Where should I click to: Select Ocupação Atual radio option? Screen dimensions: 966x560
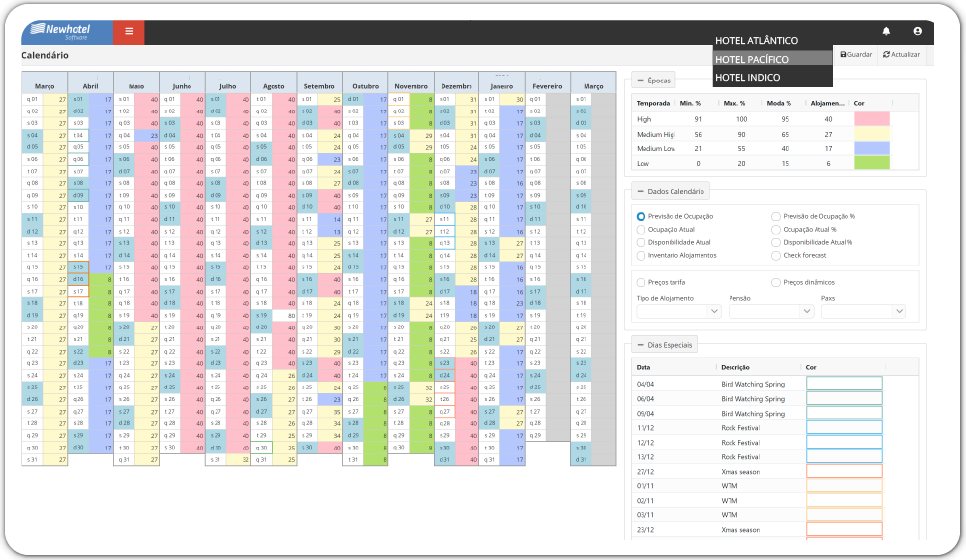pos(641,229)
